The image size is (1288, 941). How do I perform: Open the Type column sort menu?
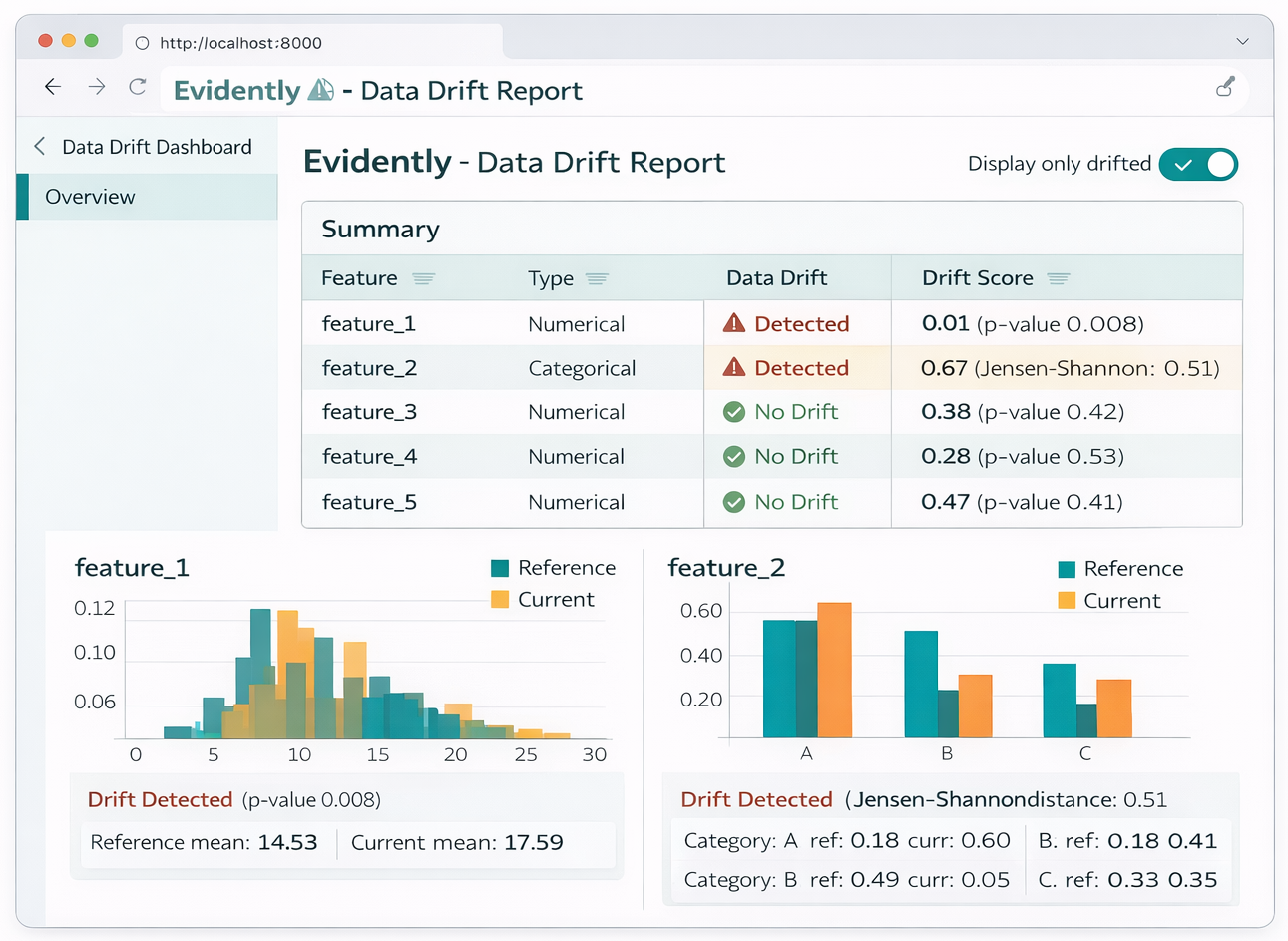tap(597, 279)
